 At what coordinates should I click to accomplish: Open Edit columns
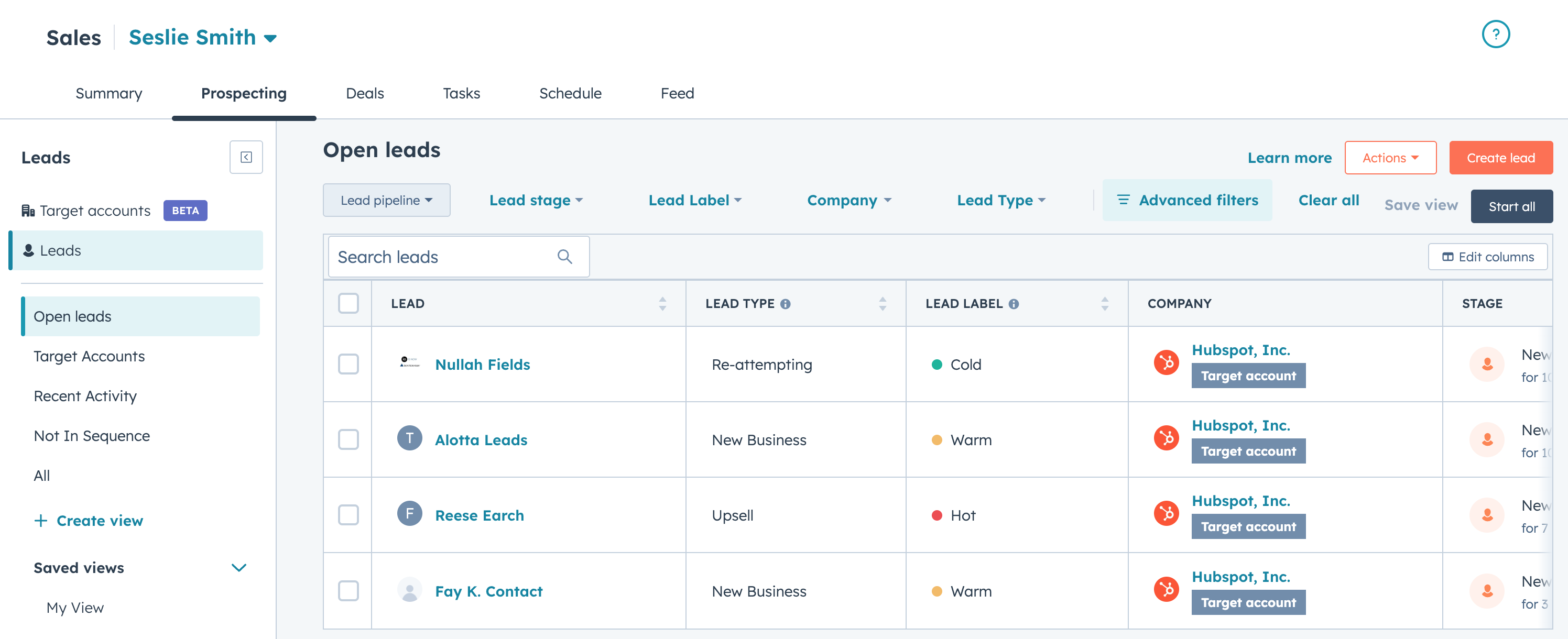coord(1488,256)
